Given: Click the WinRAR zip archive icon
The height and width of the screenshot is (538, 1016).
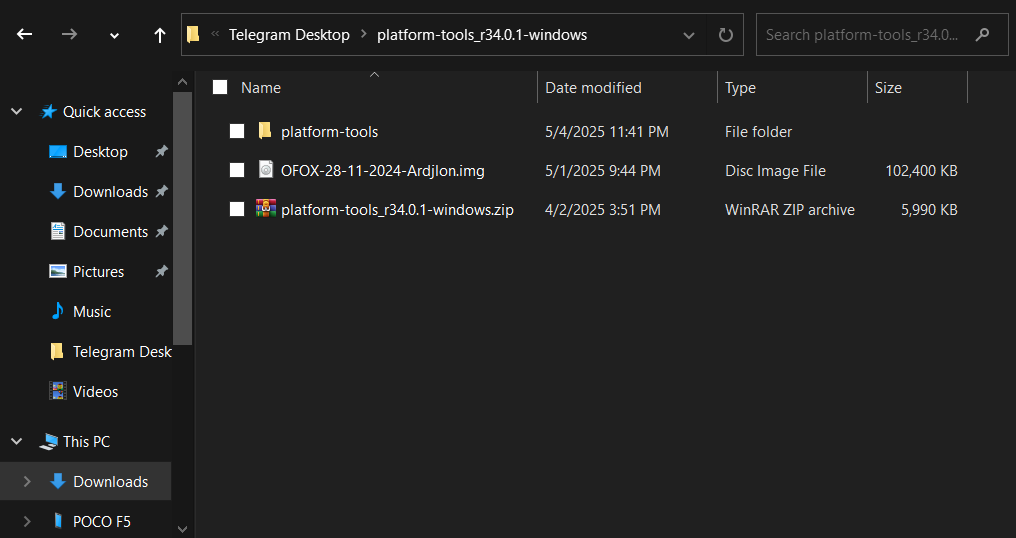Looking at the screenshot, I should coord(265,209).
